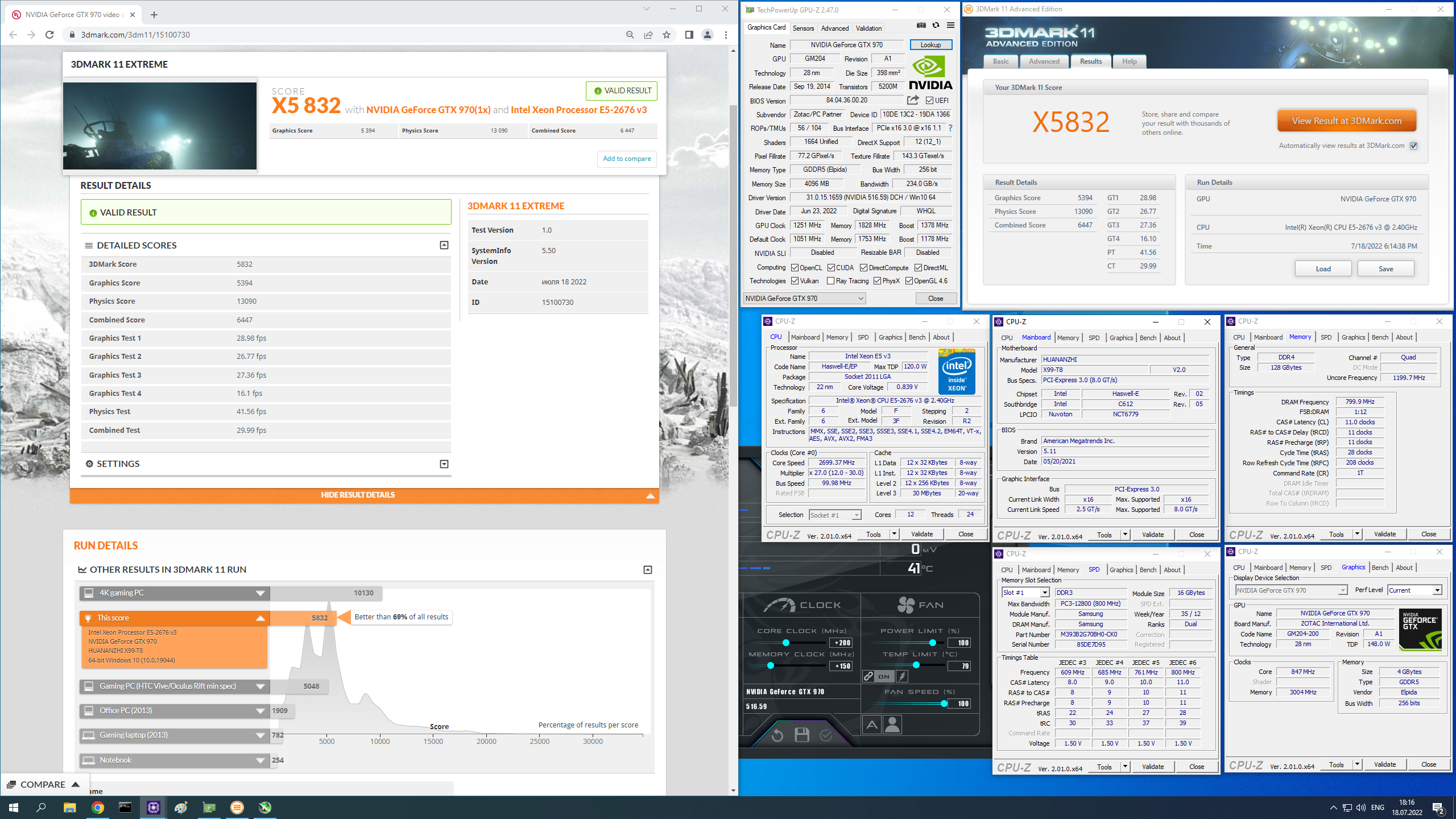The image size is (1456, 819).
Task: Take a GPU-Z screenshot with the camera icon
Action: pyautogui.click(x=921, y=26)
